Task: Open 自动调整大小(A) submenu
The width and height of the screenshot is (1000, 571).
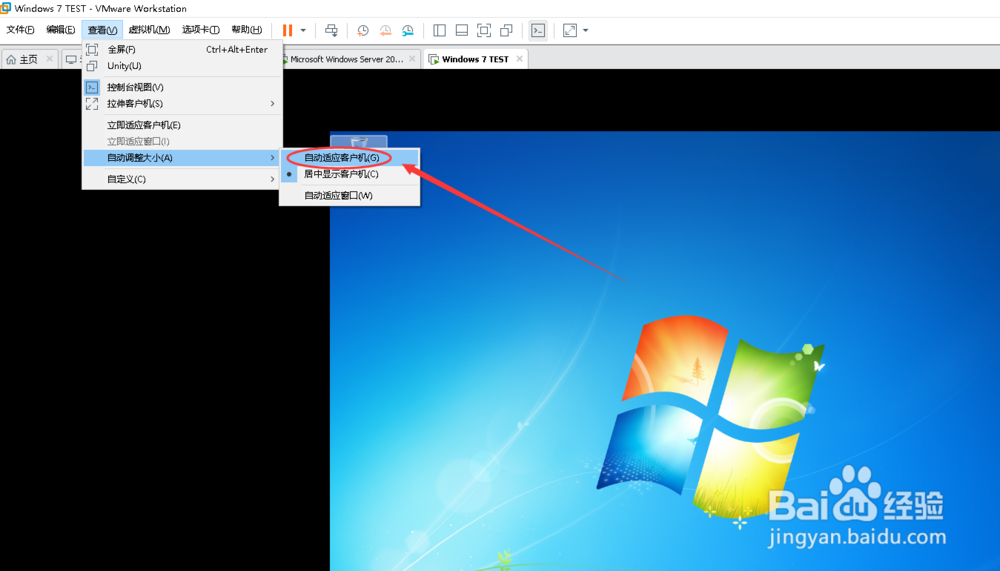Action: point(182,158)
